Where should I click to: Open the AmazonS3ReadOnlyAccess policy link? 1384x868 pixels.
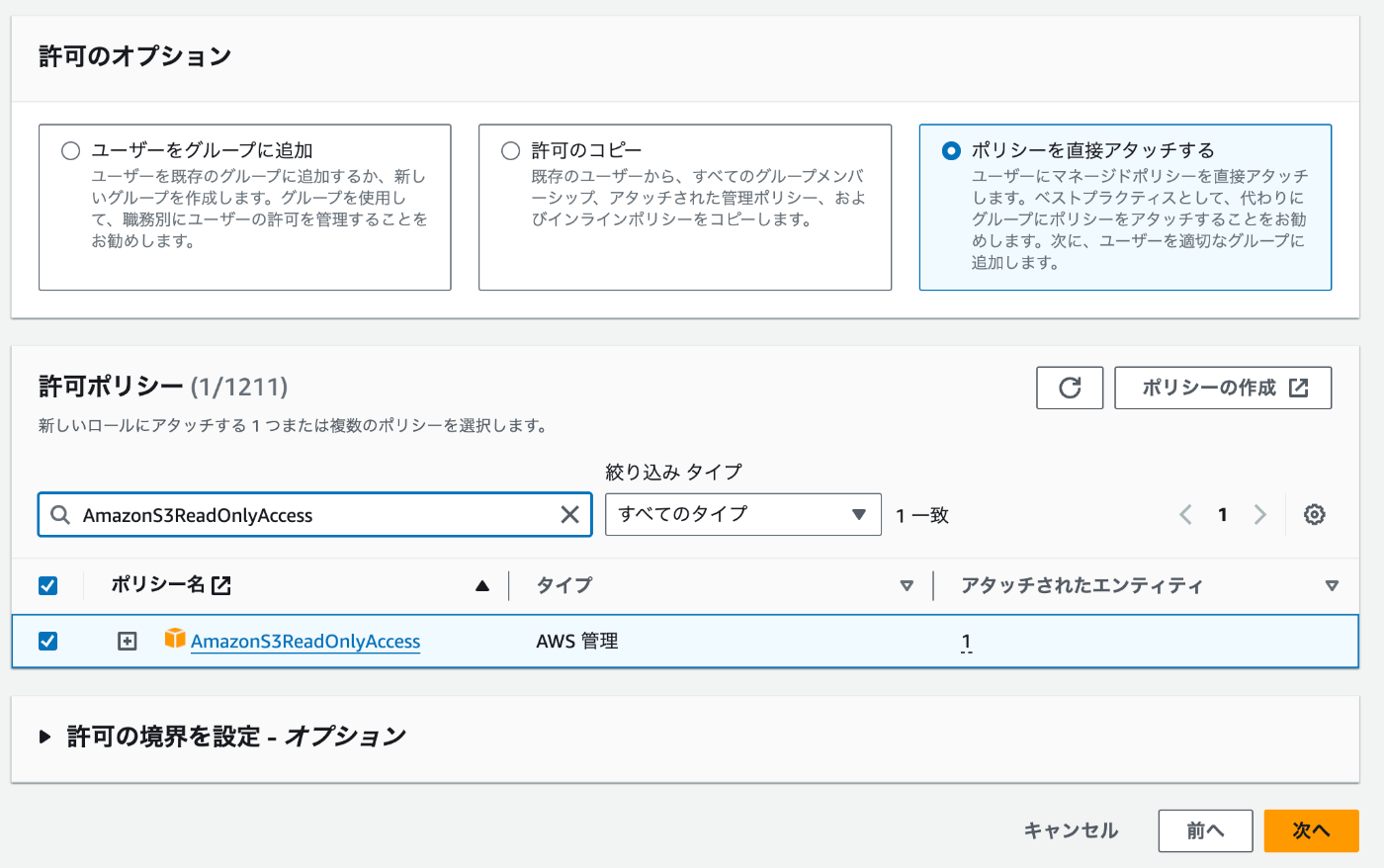tap(305, 642)
